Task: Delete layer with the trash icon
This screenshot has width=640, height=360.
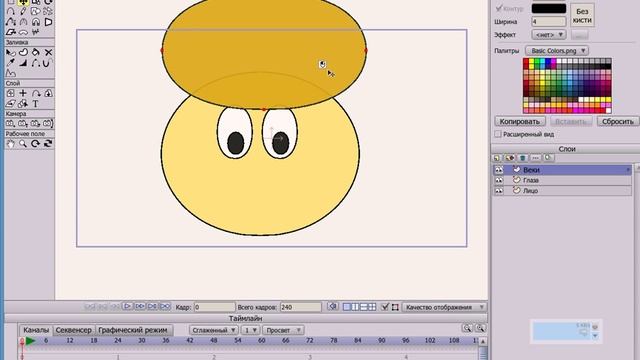Action: point(522,158)
